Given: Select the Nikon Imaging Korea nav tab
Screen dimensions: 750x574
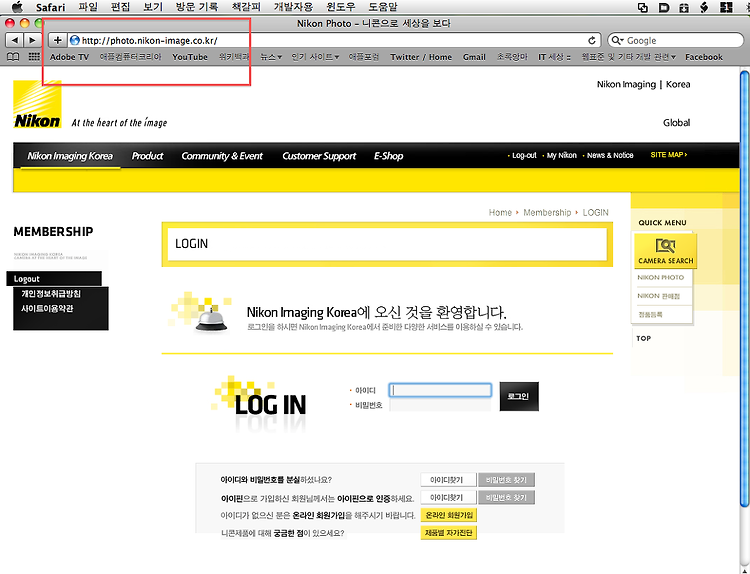Looking at the screenshot, I should point(70,156).
